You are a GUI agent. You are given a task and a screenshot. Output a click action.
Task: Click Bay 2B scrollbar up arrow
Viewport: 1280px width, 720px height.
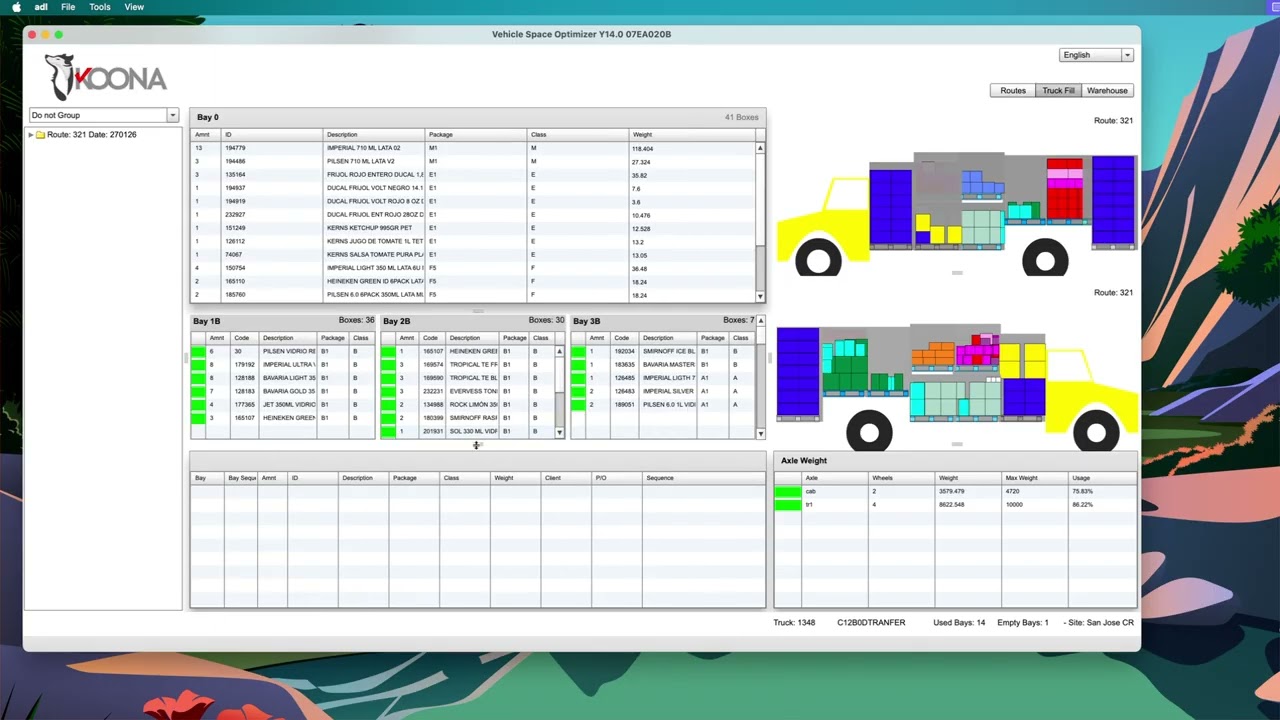pos(559,351)
